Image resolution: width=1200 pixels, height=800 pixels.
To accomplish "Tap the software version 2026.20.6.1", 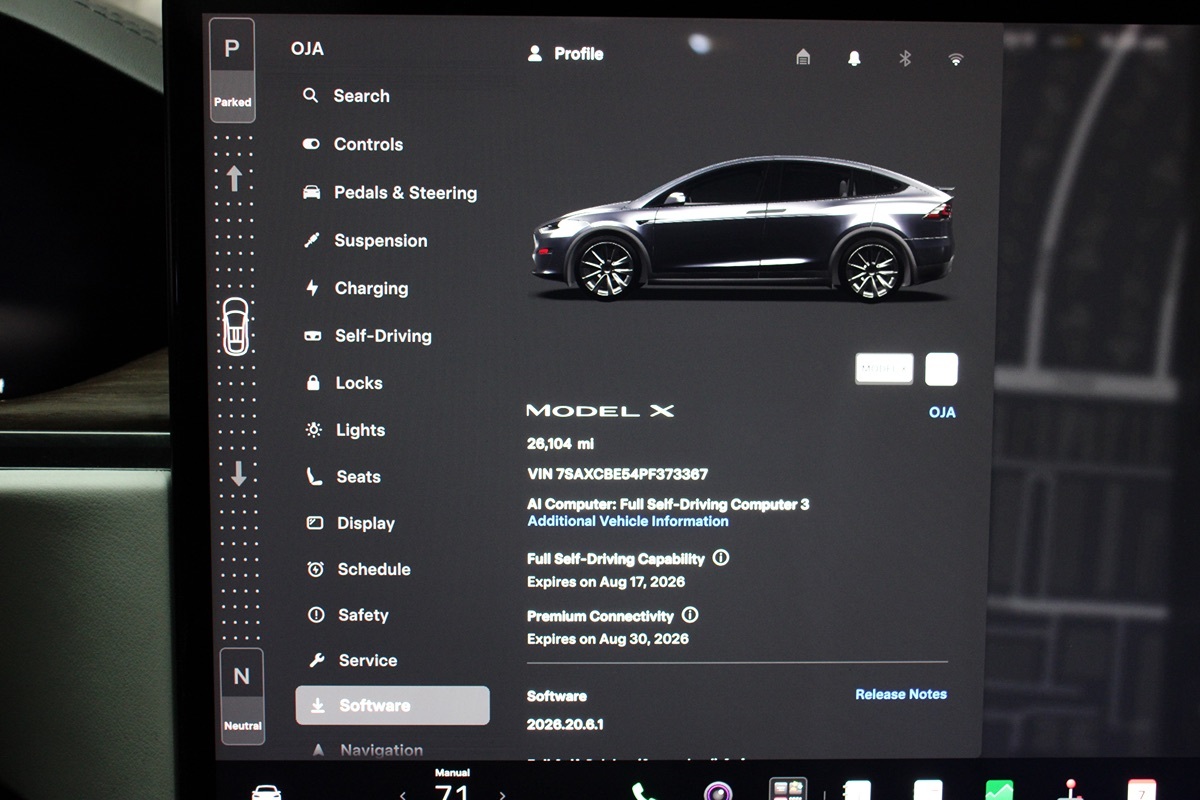I will click(x=565, y=724).
